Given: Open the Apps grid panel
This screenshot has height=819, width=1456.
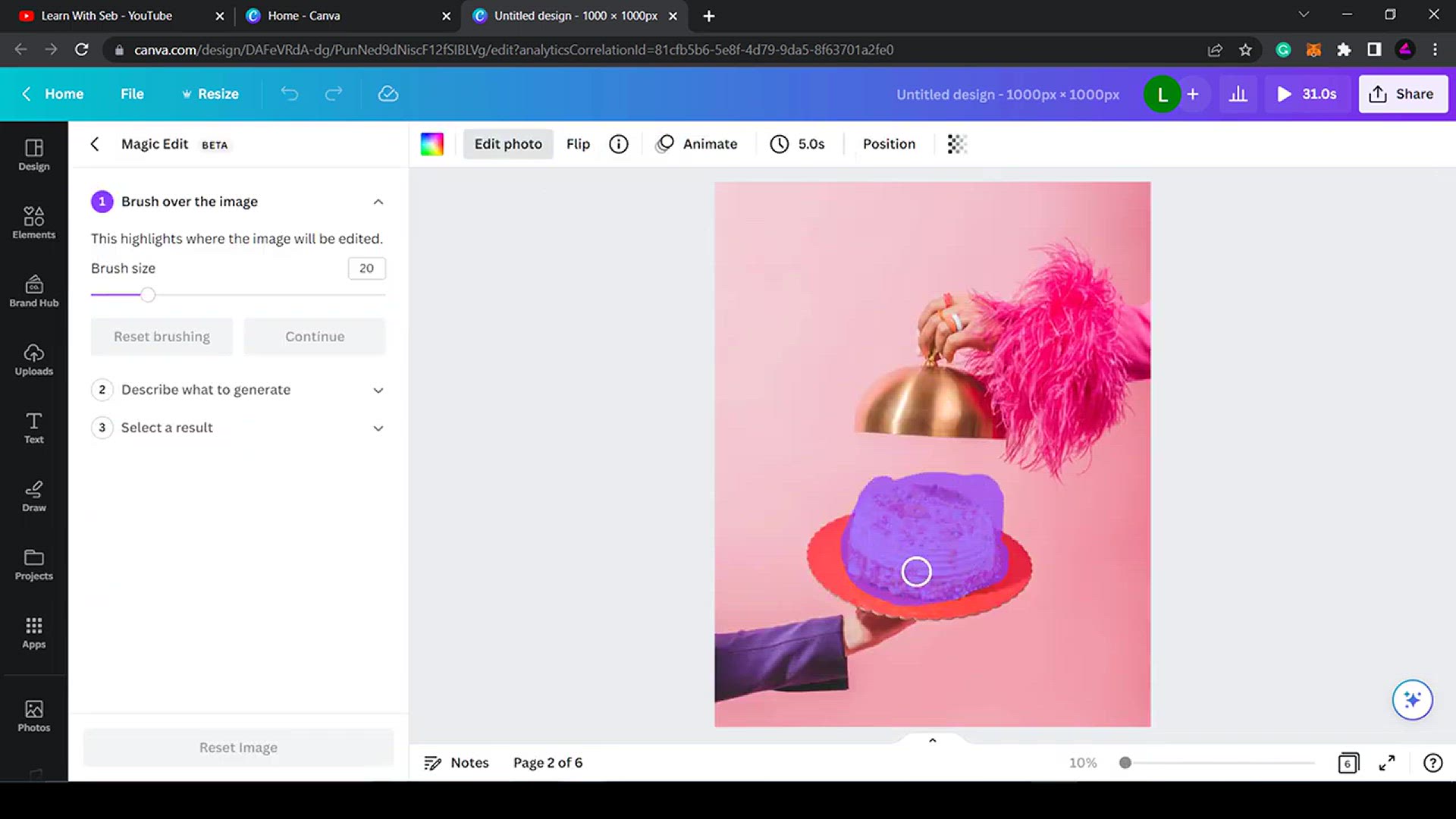Looking at the screenshot, I should (33, 632).
